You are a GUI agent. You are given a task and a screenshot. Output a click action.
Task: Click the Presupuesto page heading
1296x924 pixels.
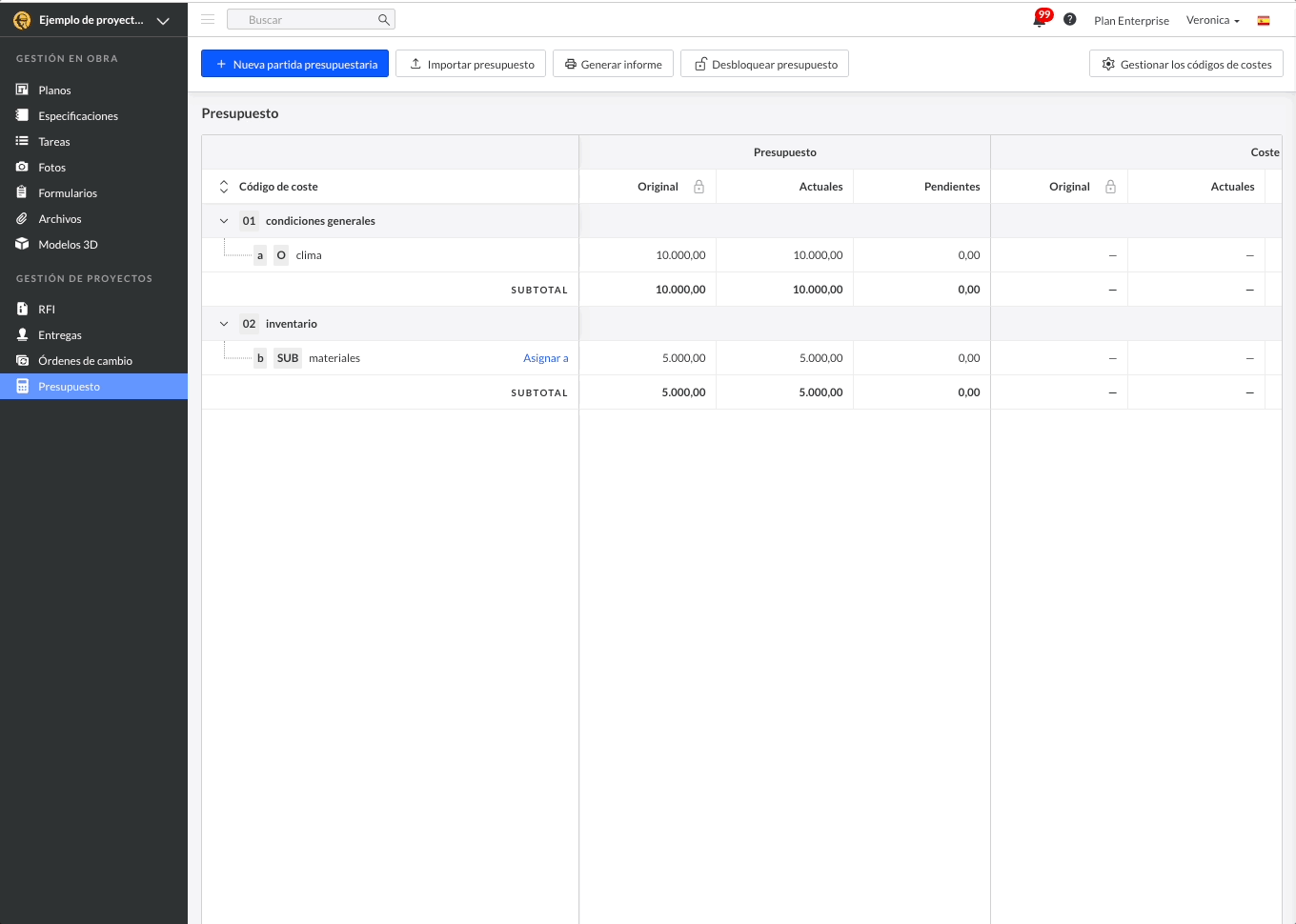click(x=240, y=113)
